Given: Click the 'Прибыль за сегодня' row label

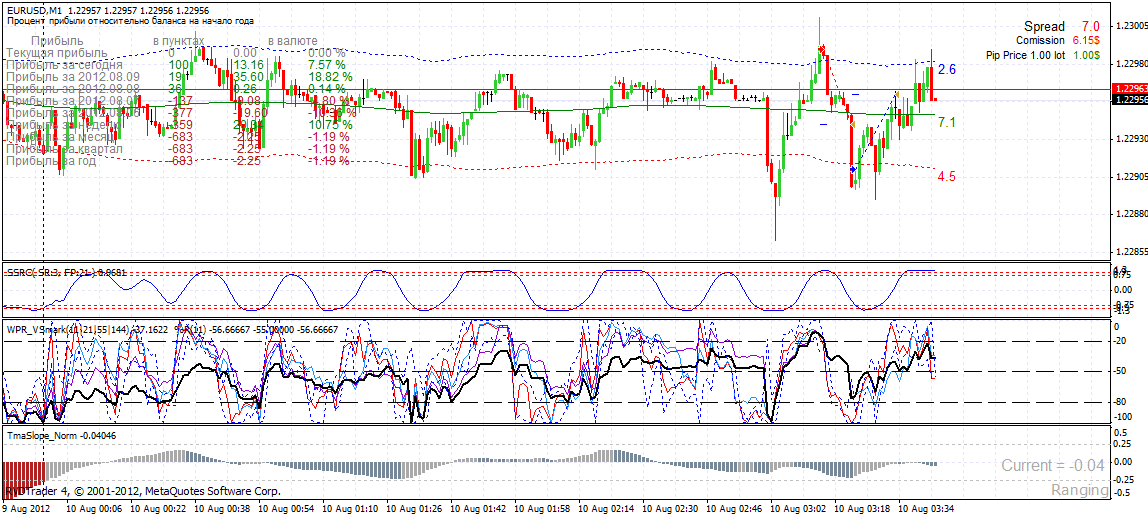Looking at the screenshot, I should pos(64,65).
